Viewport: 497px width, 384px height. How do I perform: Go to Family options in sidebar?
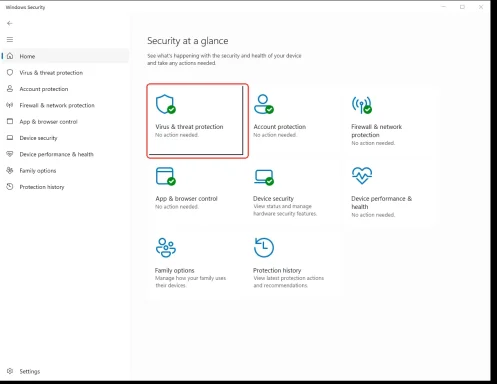pos(38,171)
